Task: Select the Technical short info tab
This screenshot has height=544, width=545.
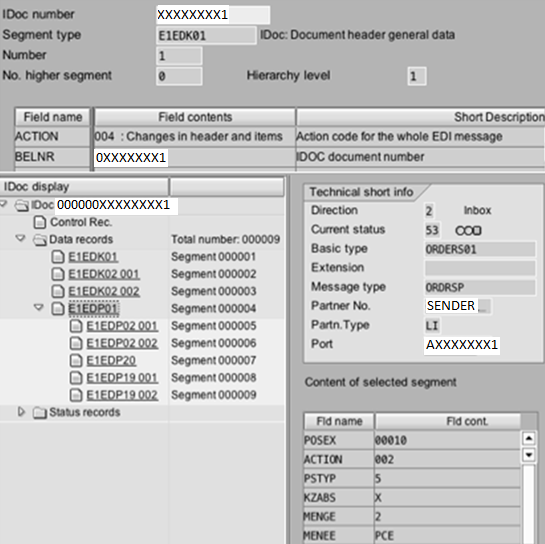Action: 361,192
